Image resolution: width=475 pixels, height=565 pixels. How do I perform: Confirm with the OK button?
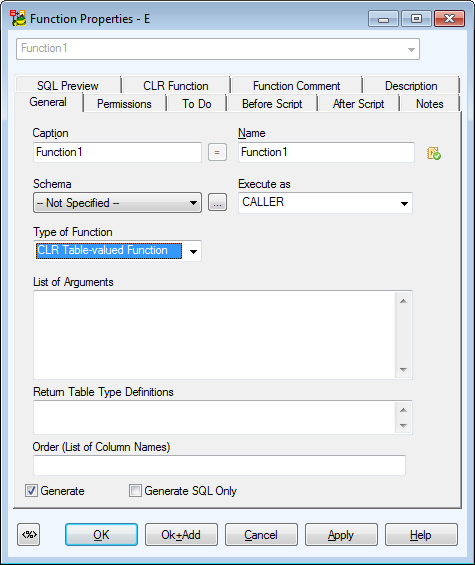tap(101, 535)
